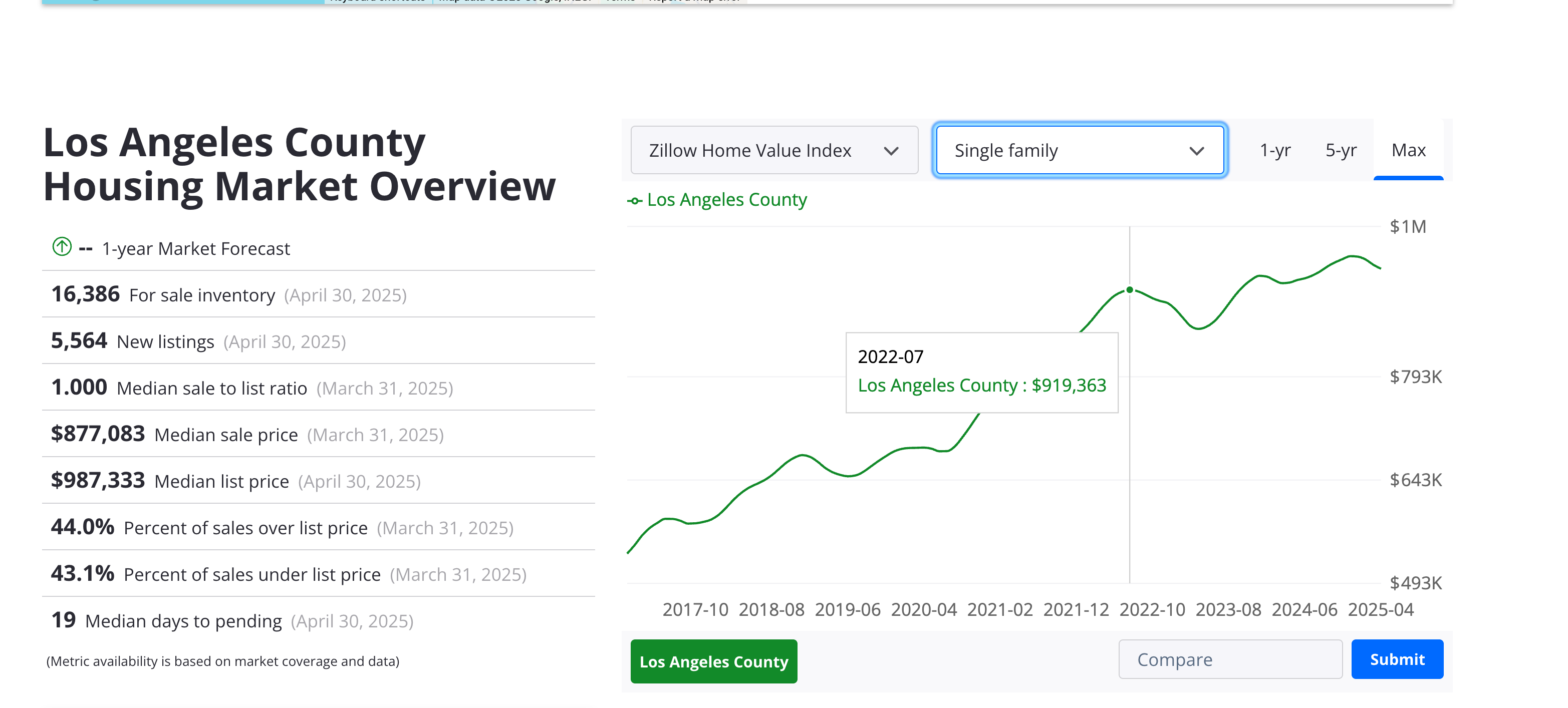Image resolution: width=1568 pixels, height=708 pixels.
Task: Click the 2022-07 tooltip box on chart
Action: click(981, 372)
